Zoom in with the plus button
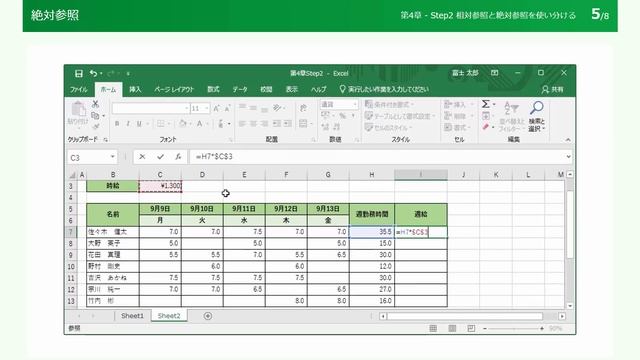Screen dimensions: 640x360 tap(542, 329)
